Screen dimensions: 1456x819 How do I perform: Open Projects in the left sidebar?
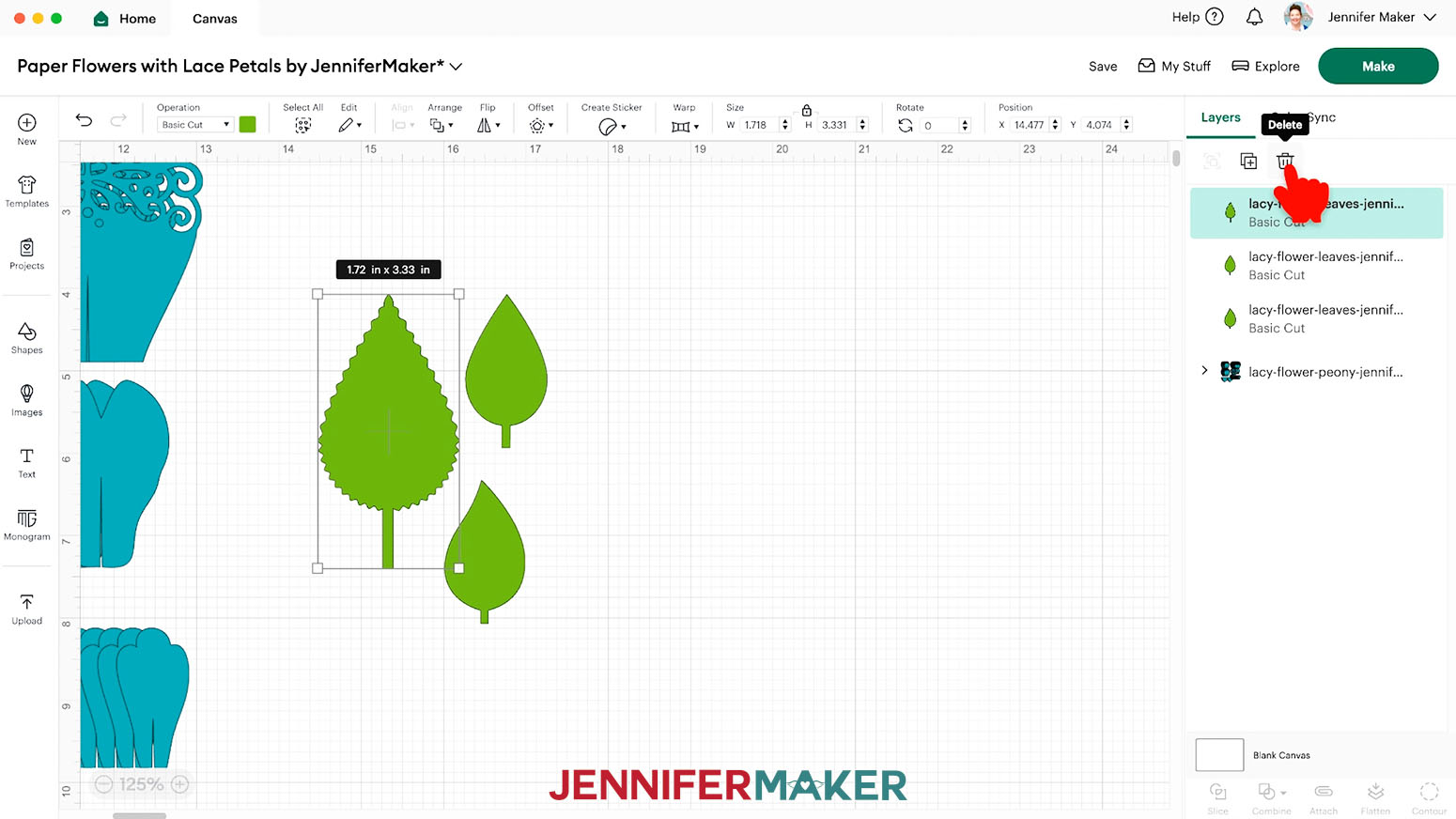pos(26,254)
